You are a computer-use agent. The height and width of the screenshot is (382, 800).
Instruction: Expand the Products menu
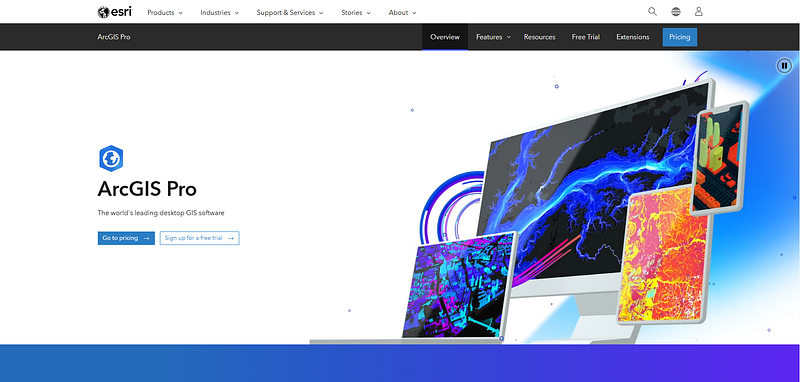tap(165, 13)
